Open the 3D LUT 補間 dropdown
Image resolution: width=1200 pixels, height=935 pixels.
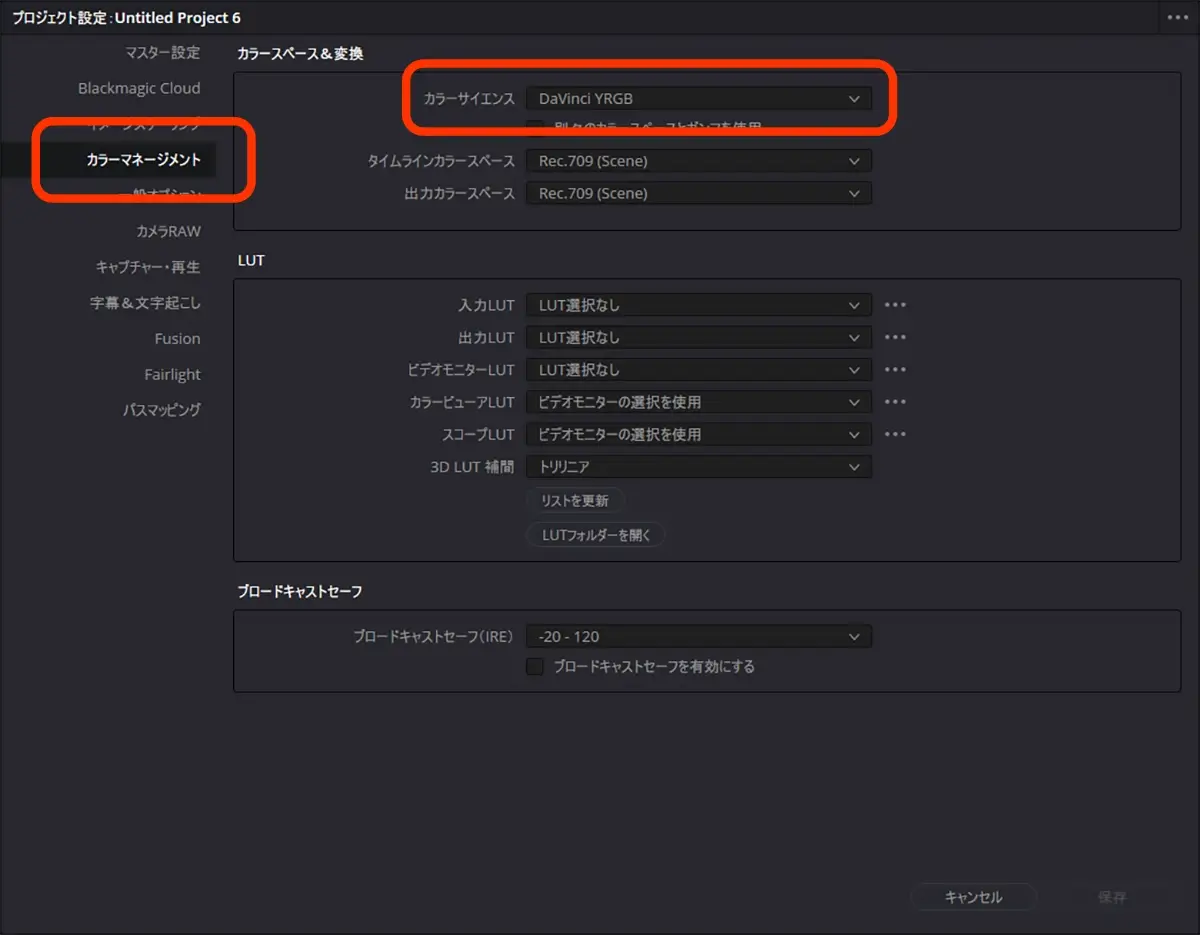(x=698, y=466)
